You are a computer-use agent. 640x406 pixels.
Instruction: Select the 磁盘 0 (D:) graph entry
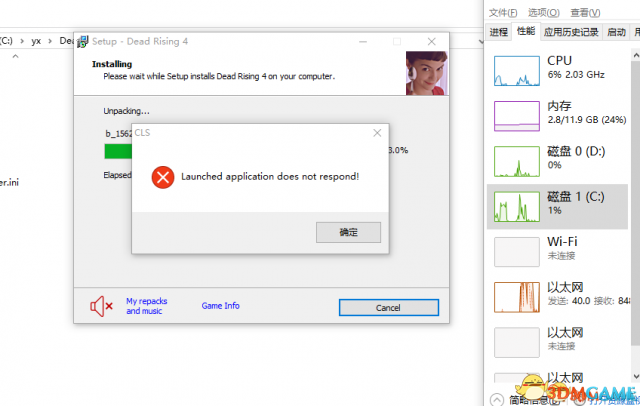[x=558, y=161]
